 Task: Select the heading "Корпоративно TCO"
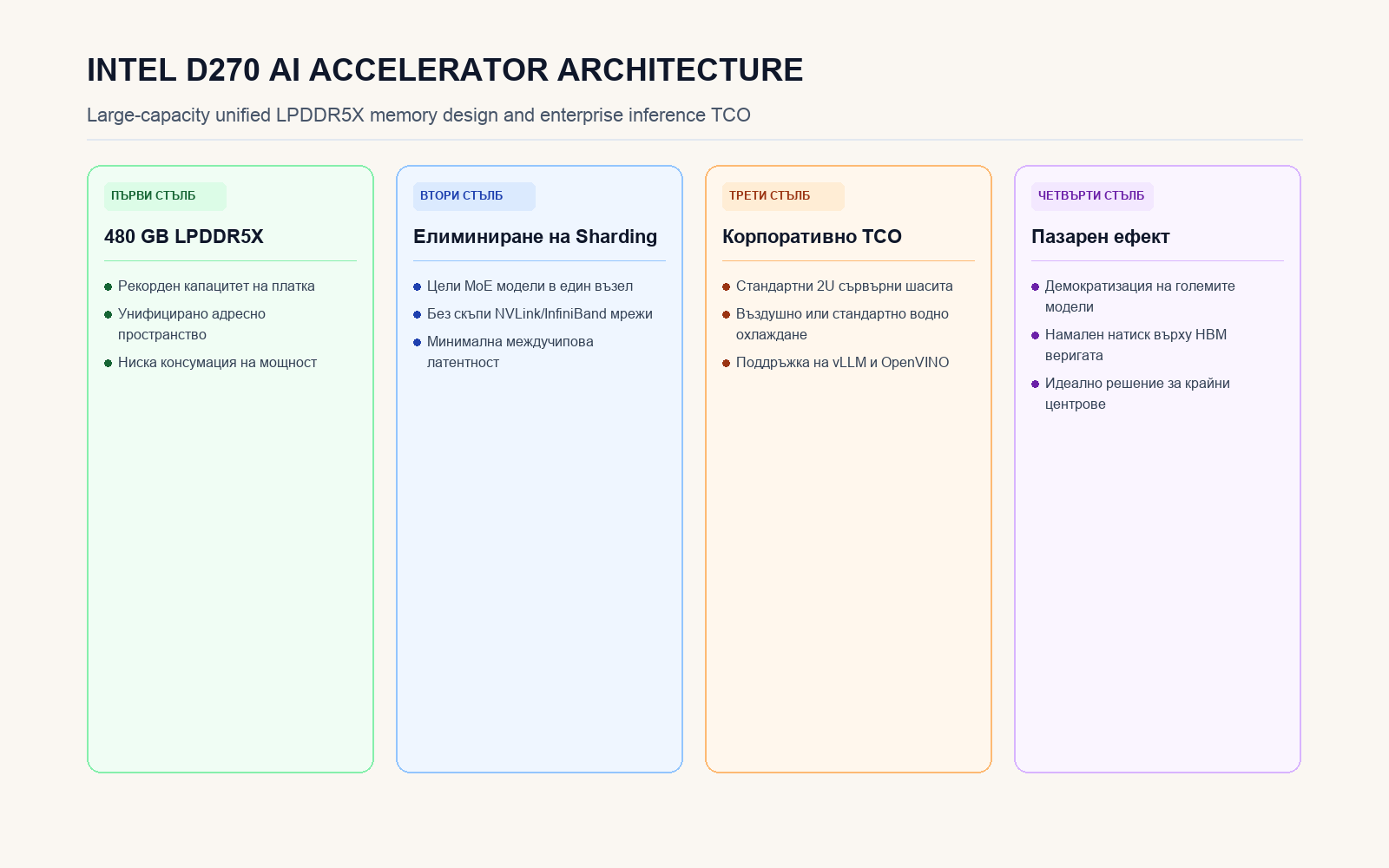[x=812, y=236]
